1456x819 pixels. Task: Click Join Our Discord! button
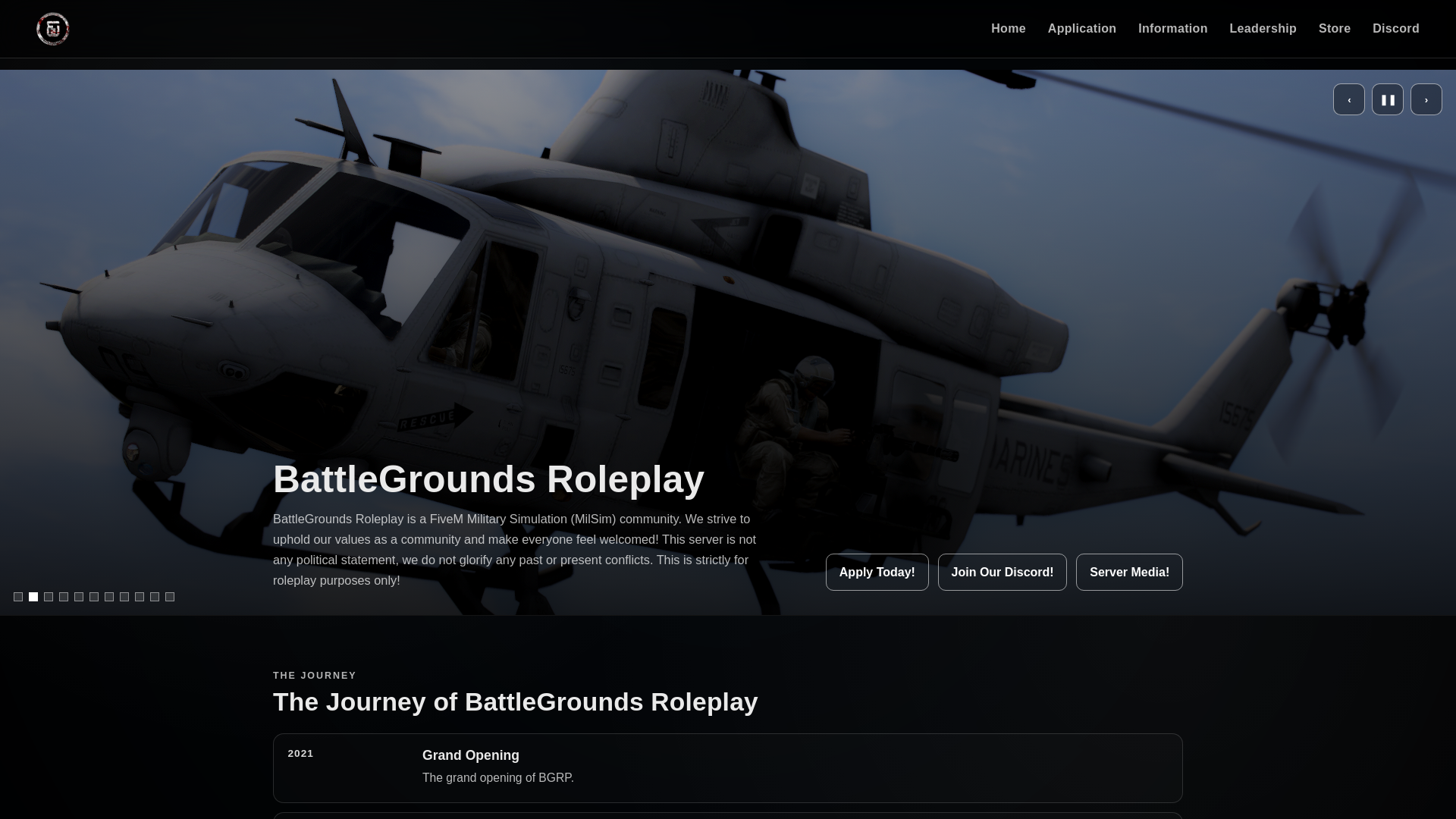pyautogui.click(x=1003, y=572)
